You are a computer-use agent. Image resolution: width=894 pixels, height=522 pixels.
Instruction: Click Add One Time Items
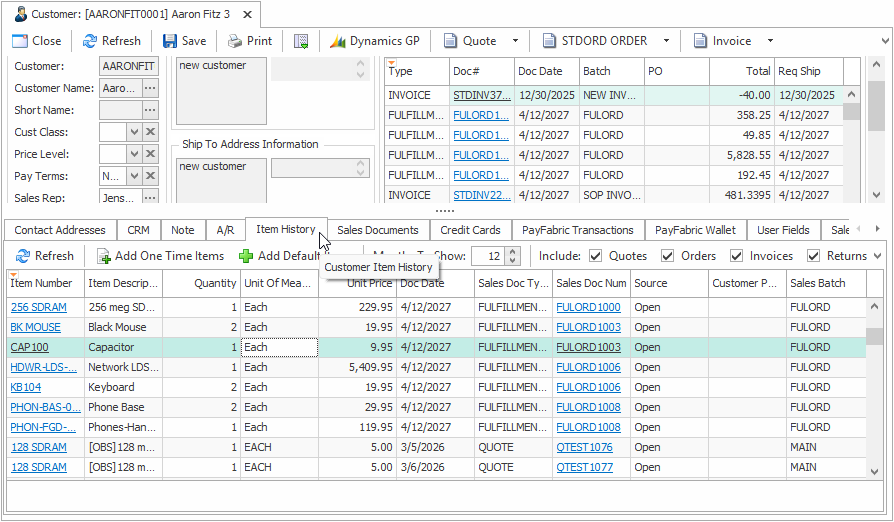(160, 256)
